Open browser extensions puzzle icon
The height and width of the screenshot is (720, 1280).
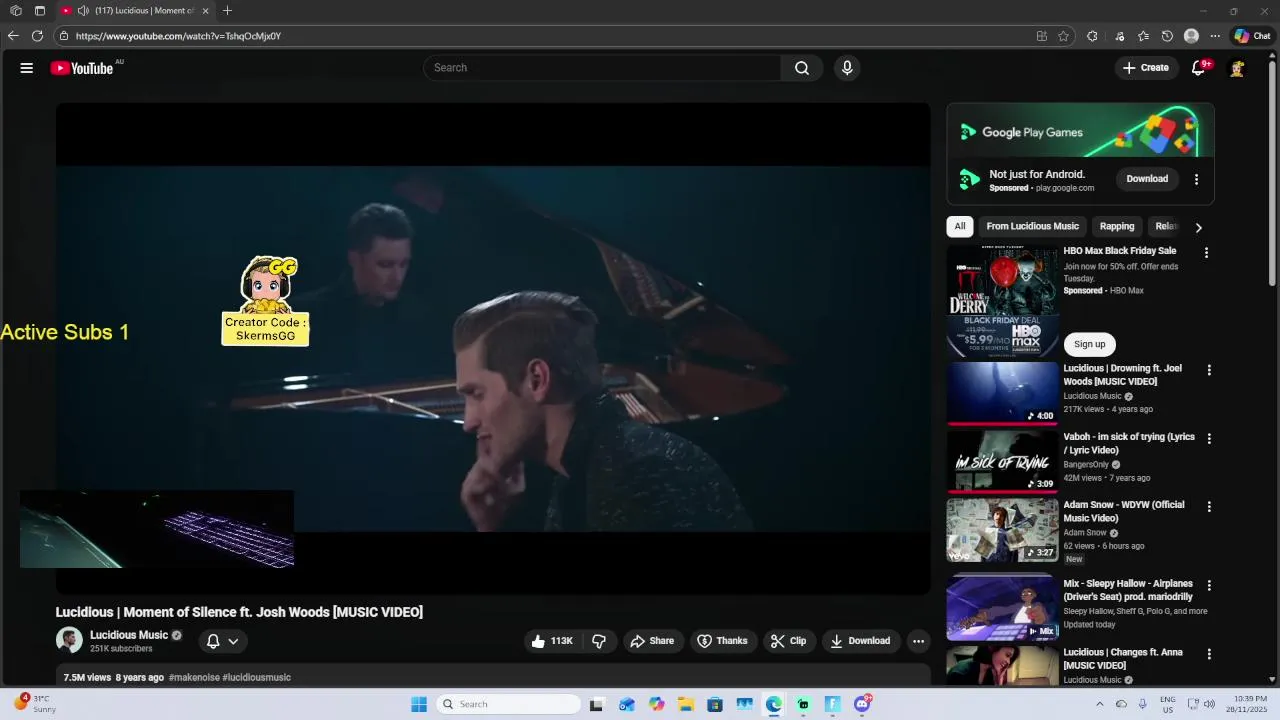click(1092, 36)
